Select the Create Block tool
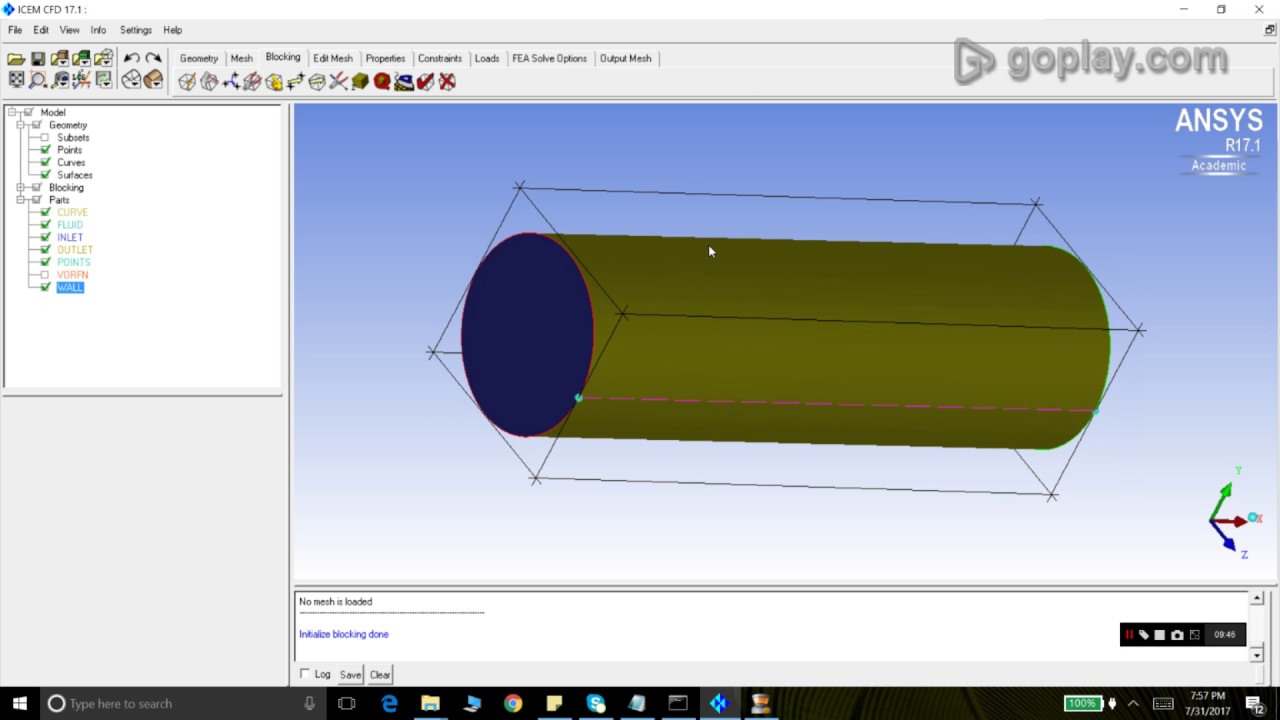 [x=187, y=82]
